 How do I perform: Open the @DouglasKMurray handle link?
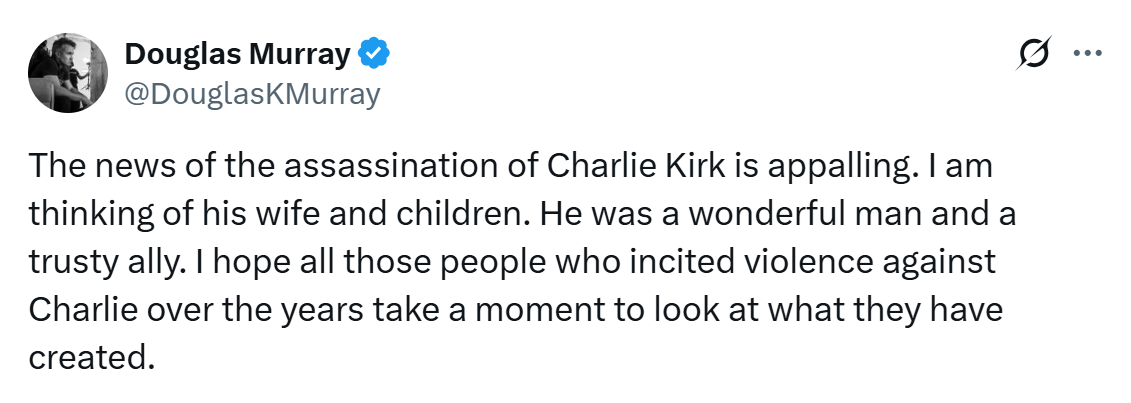coord(252,94)
